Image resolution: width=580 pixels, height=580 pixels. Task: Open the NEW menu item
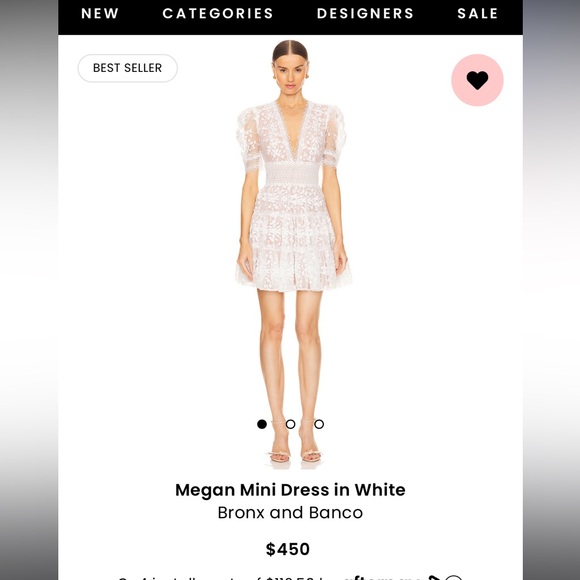tap(100, 14)
